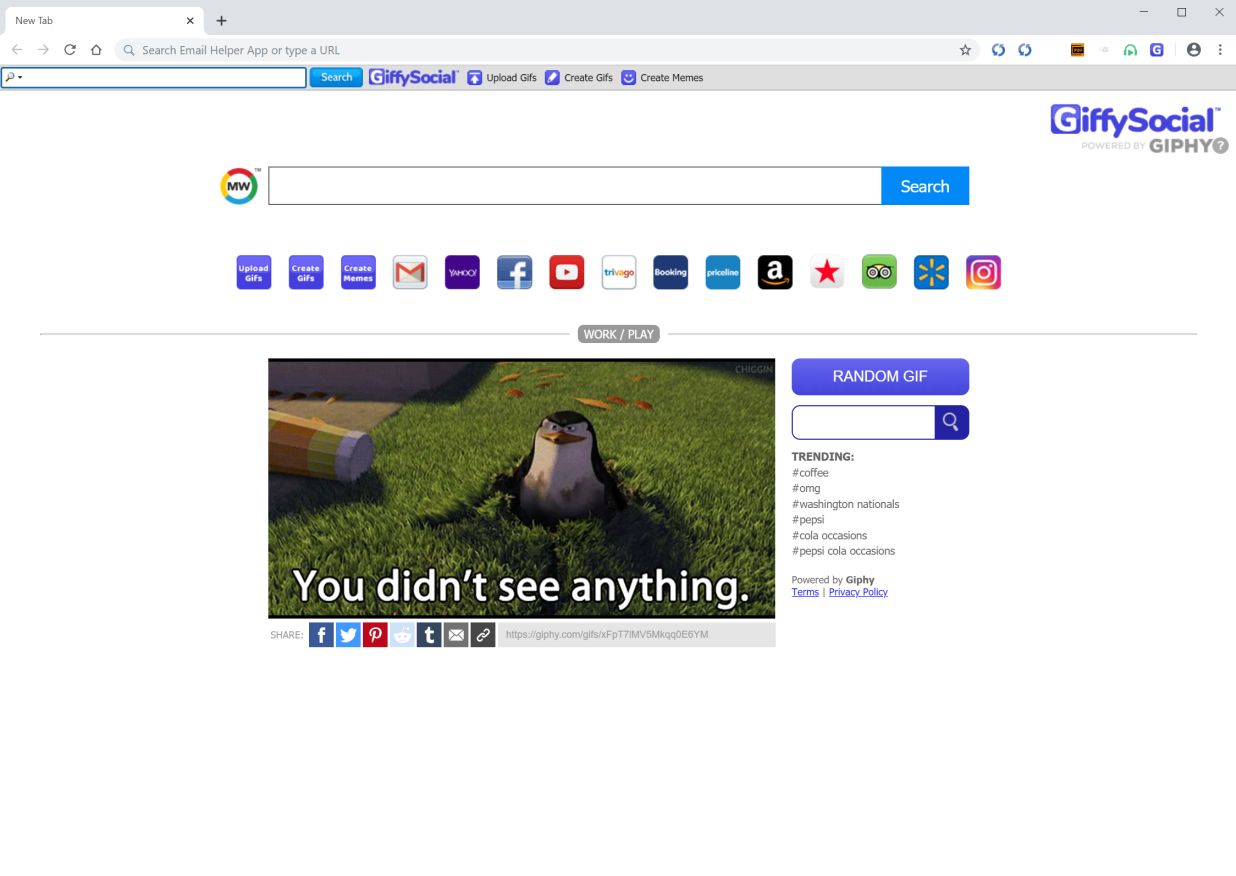Launch the YouTube quick-access icon
1236x876 pixels.
click(x=566, y=271)
